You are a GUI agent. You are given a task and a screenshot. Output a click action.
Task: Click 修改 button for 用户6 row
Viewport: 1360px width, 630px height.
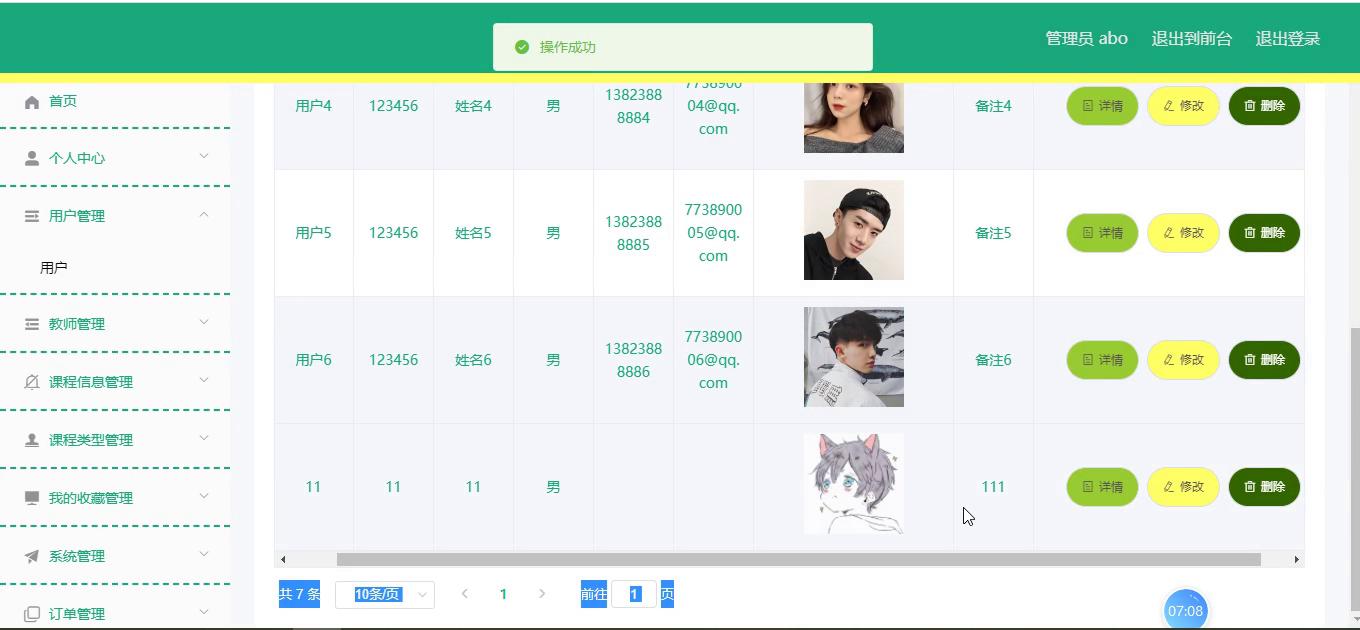tap(1183, 360)
